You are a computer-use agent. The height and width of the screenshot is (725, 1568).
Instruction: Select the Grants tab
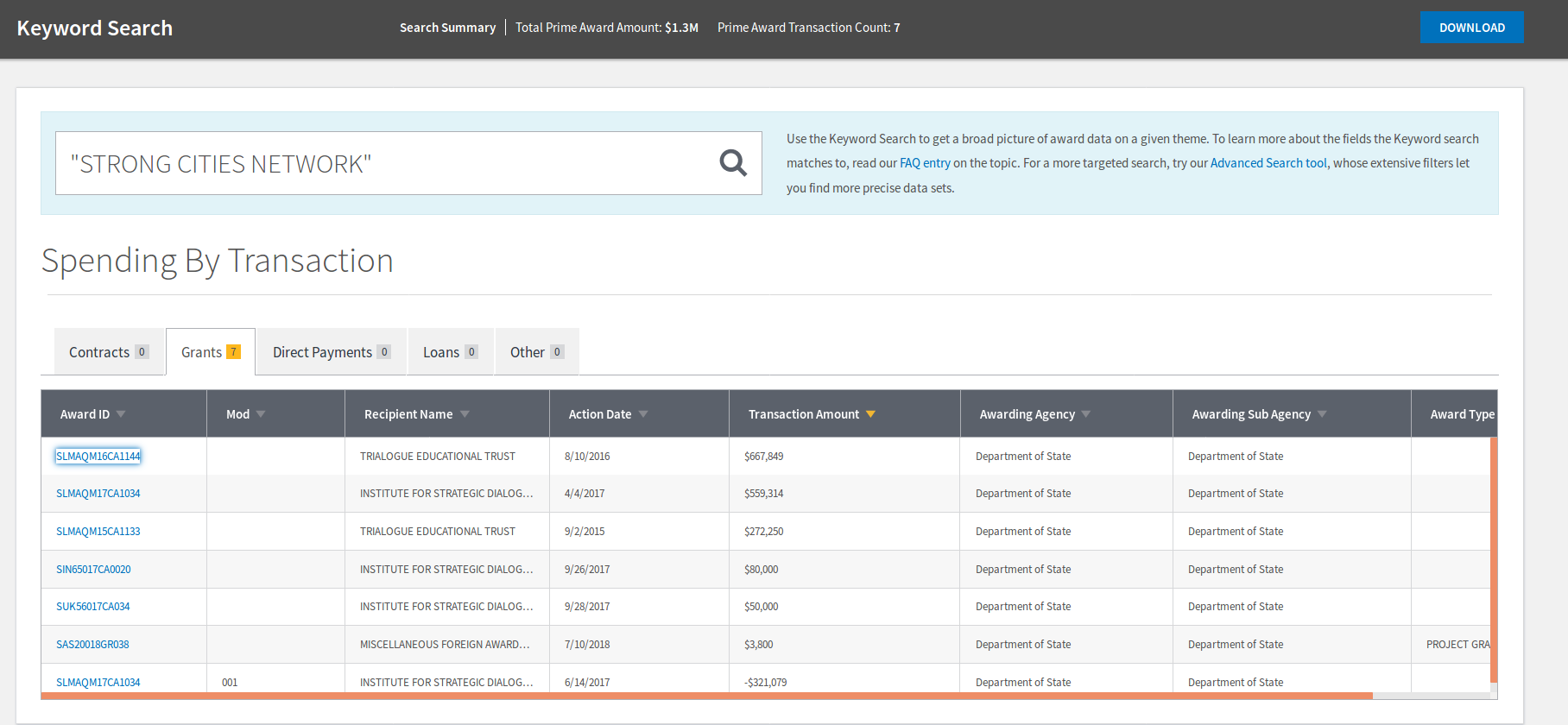(211, 352)
